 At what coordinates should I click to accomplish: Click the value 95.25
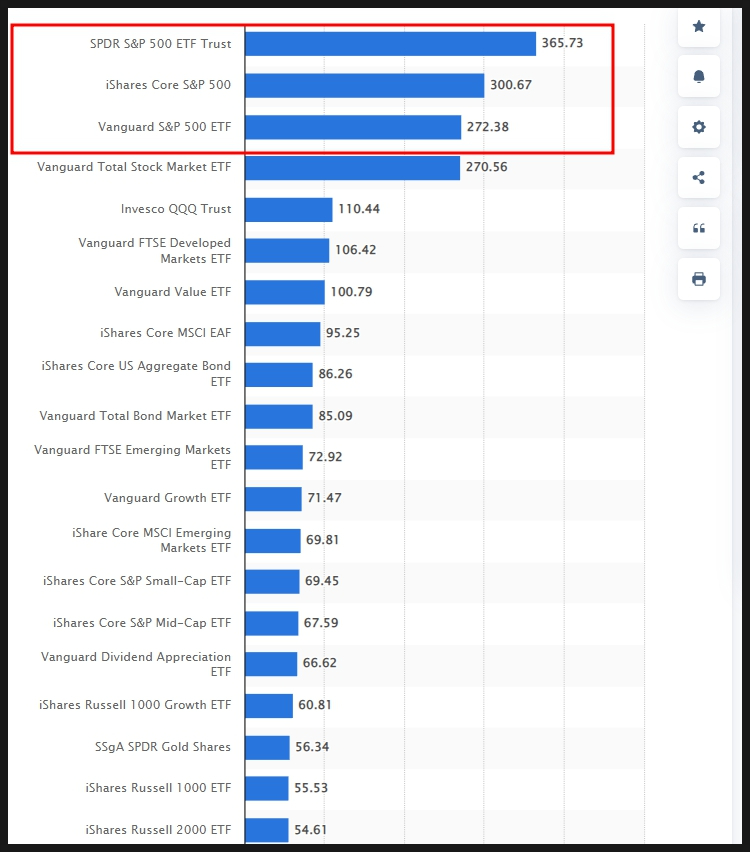(x=343, y=333)
